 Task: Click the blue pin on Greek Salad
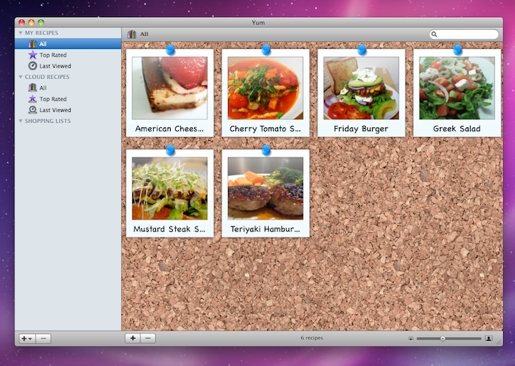coord(458,49)
